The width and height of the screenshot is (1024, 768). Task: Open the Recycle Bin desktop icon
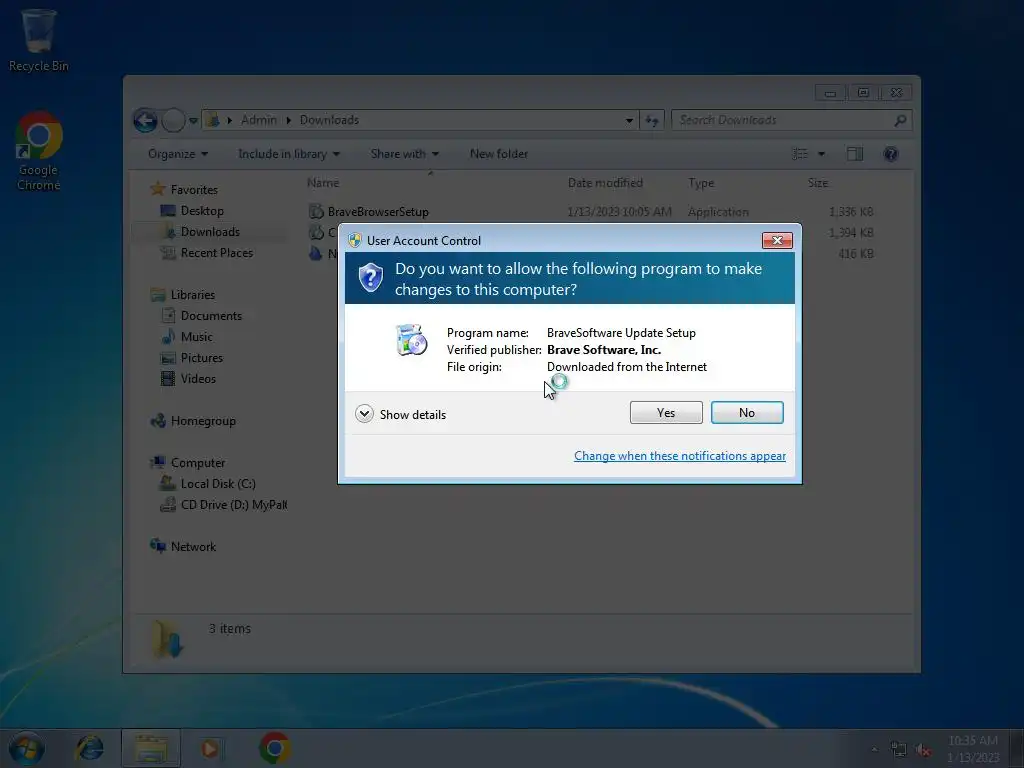[38, 40]
